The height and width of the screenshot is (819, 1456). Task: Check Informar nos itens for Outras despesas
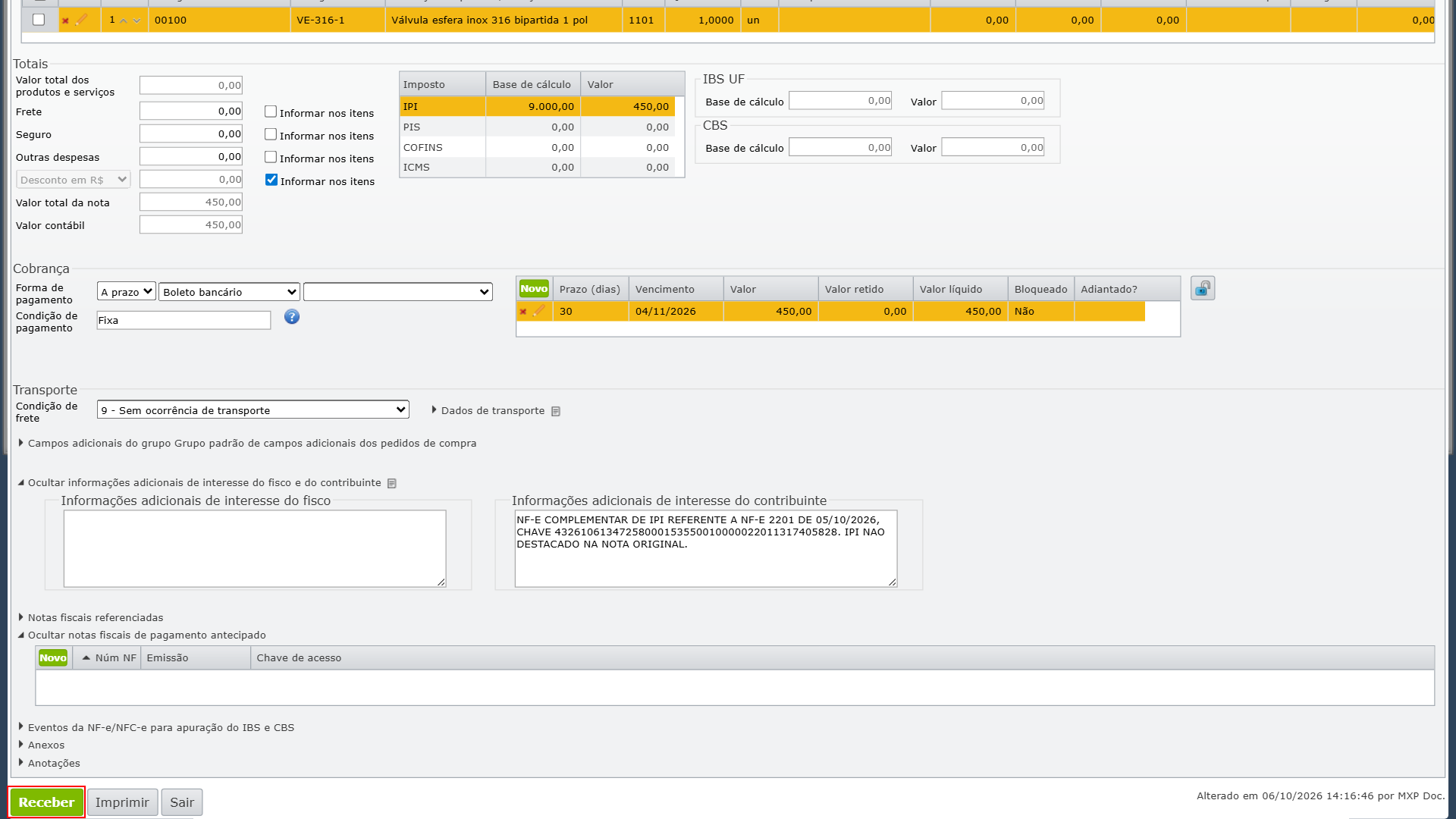tap(271, 157)
